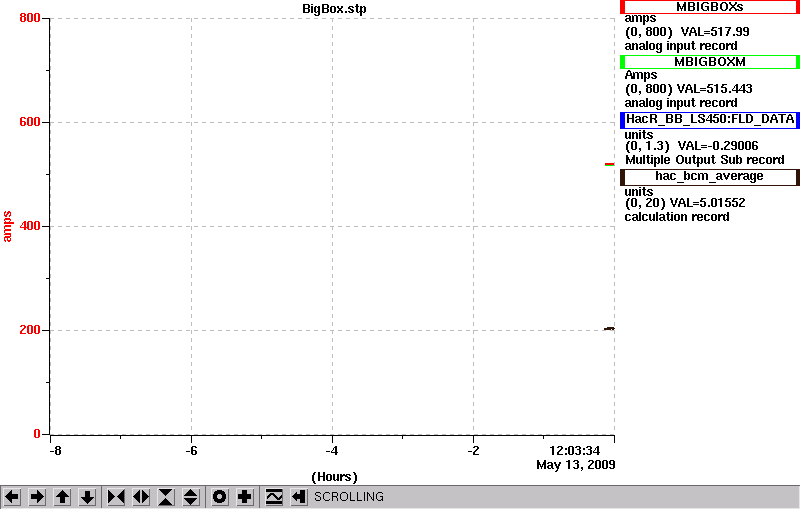Click the red 'amps' y-axis label
800x509 pixels.
tap(7, 226)
